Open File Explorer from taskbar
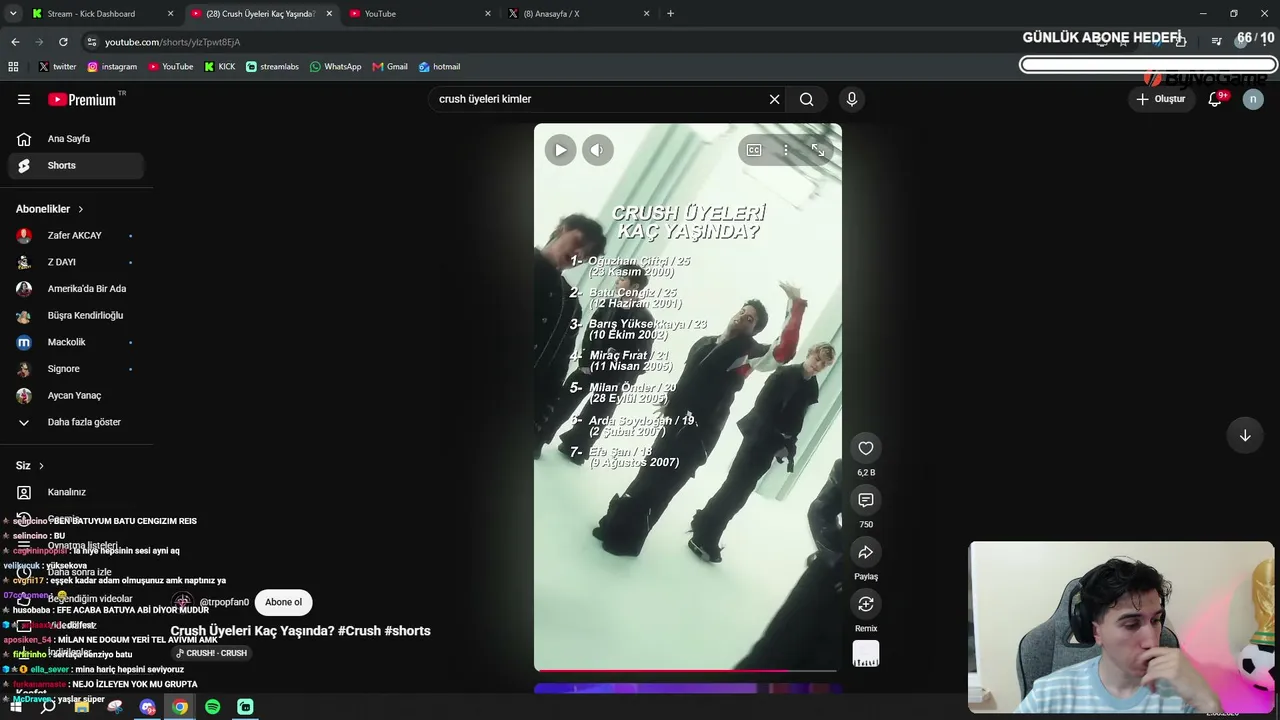 [x=82, y=707]
